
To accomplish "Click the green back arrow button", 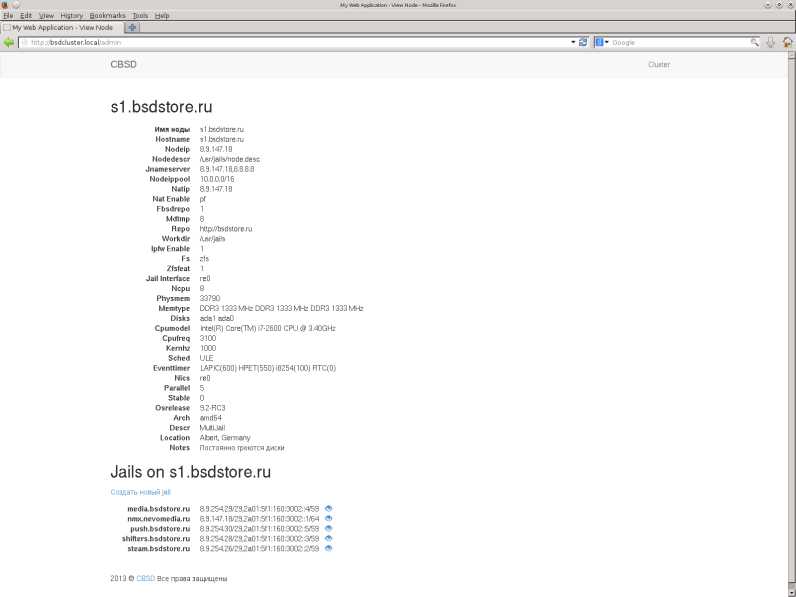I will click(x=8, y=43).
